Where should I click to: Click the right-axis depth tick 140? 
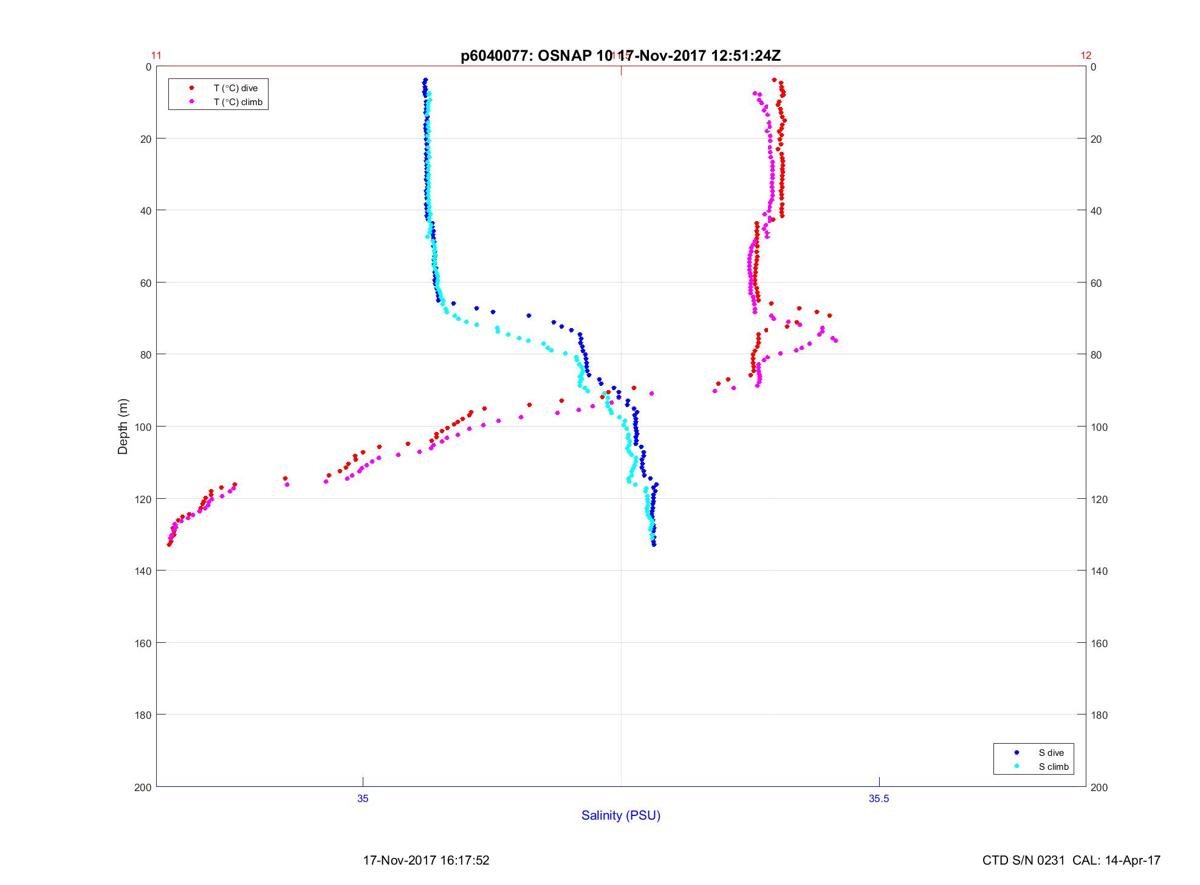pyautogui.click(x=1099, y=571)
